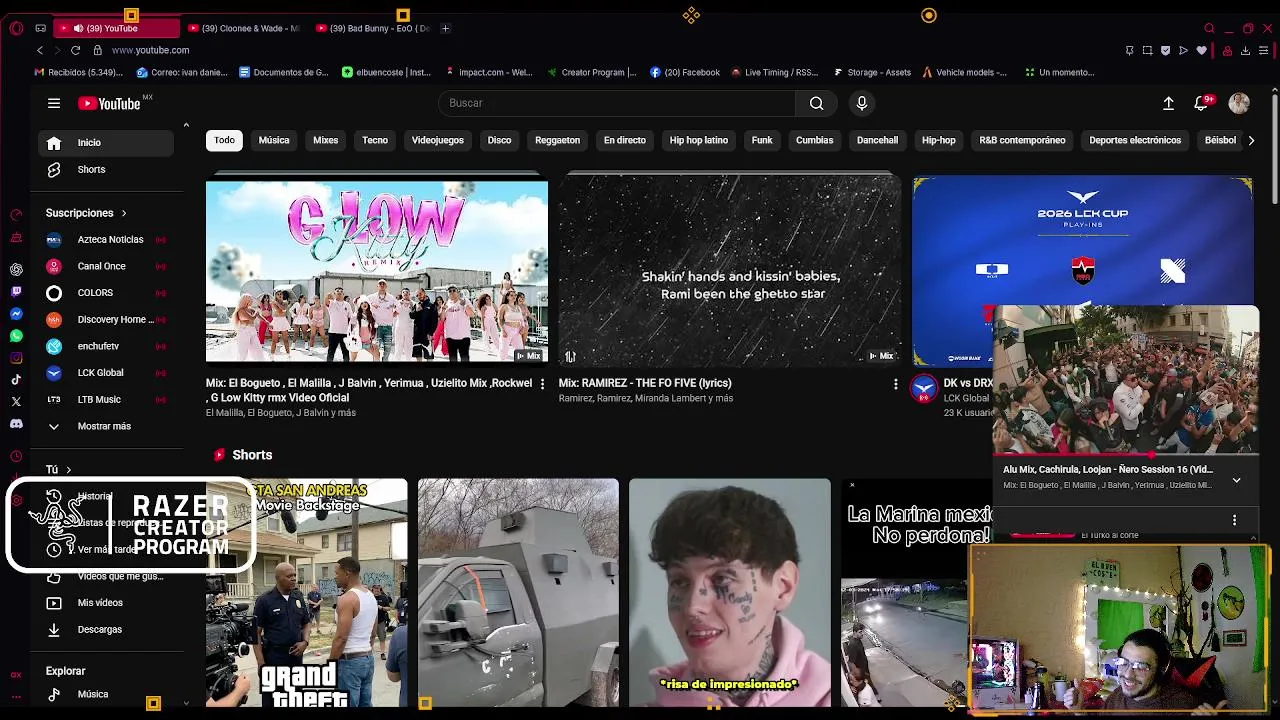Open Discord in Opera sidebar
Image resolution: width=1280 pixels, height=720 pixels.
(x=16, y=423)
